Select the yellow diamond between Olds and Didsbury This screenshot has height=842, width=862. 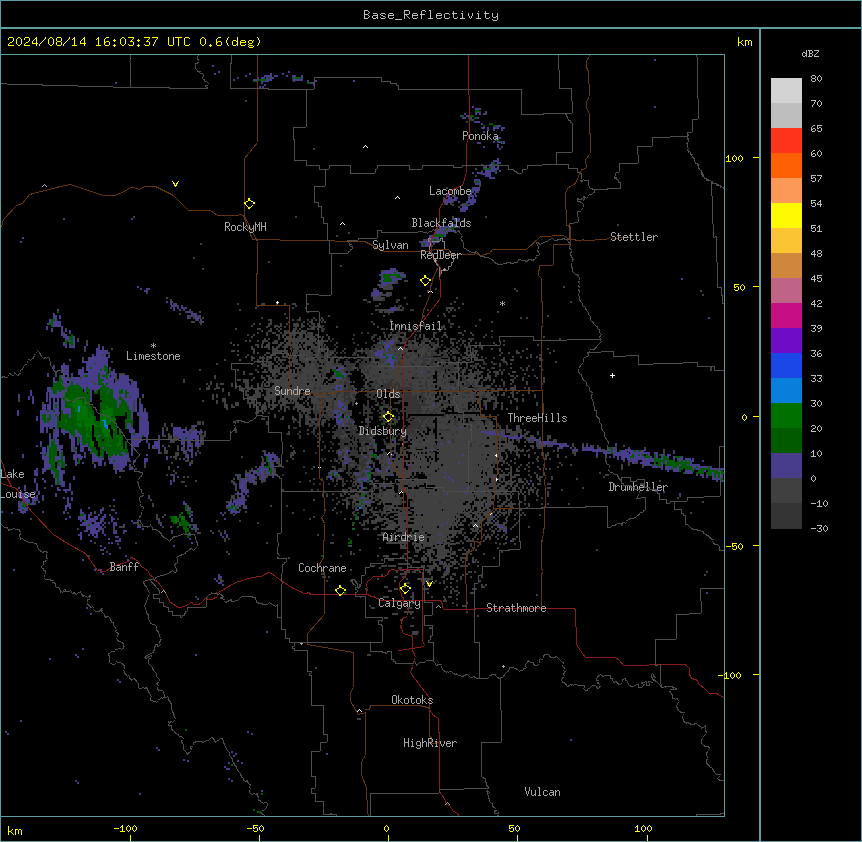click(388, 417)
